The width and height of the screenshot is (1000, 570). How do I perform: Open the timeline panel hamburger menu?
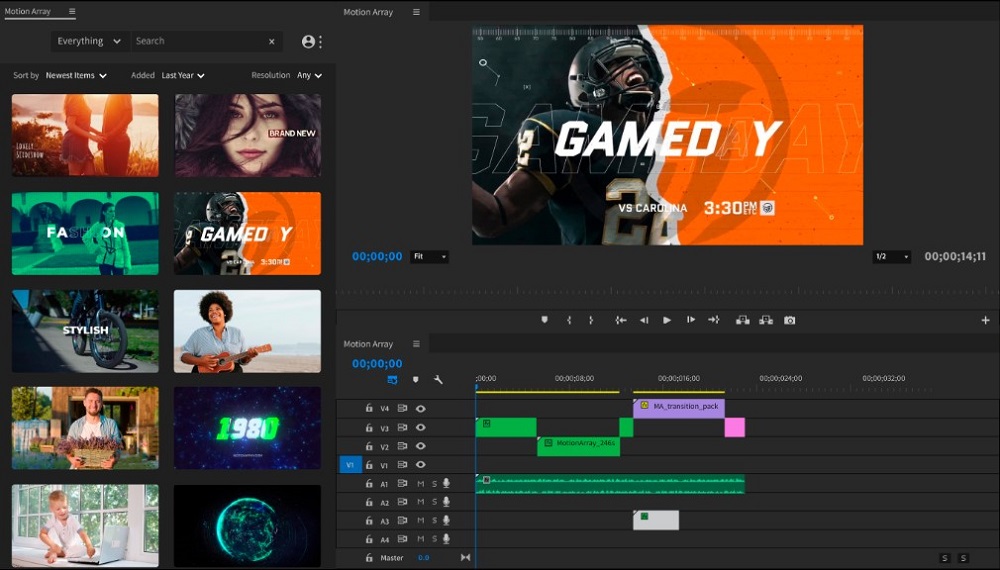click(x=416, y=344)
